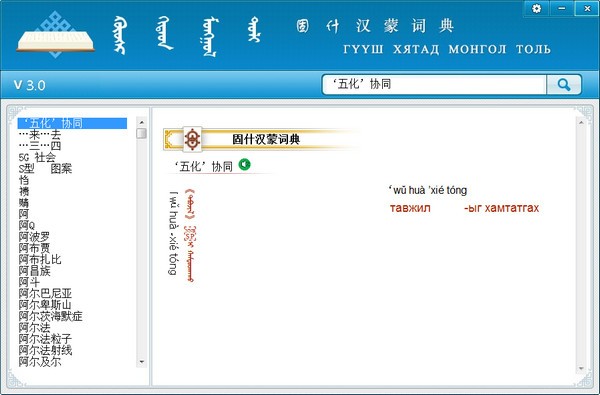Screen dimensions: 600x395
Task: Click the ornament emblem beside 固什汉蒙词典 banner
Action: coord(192,139)
